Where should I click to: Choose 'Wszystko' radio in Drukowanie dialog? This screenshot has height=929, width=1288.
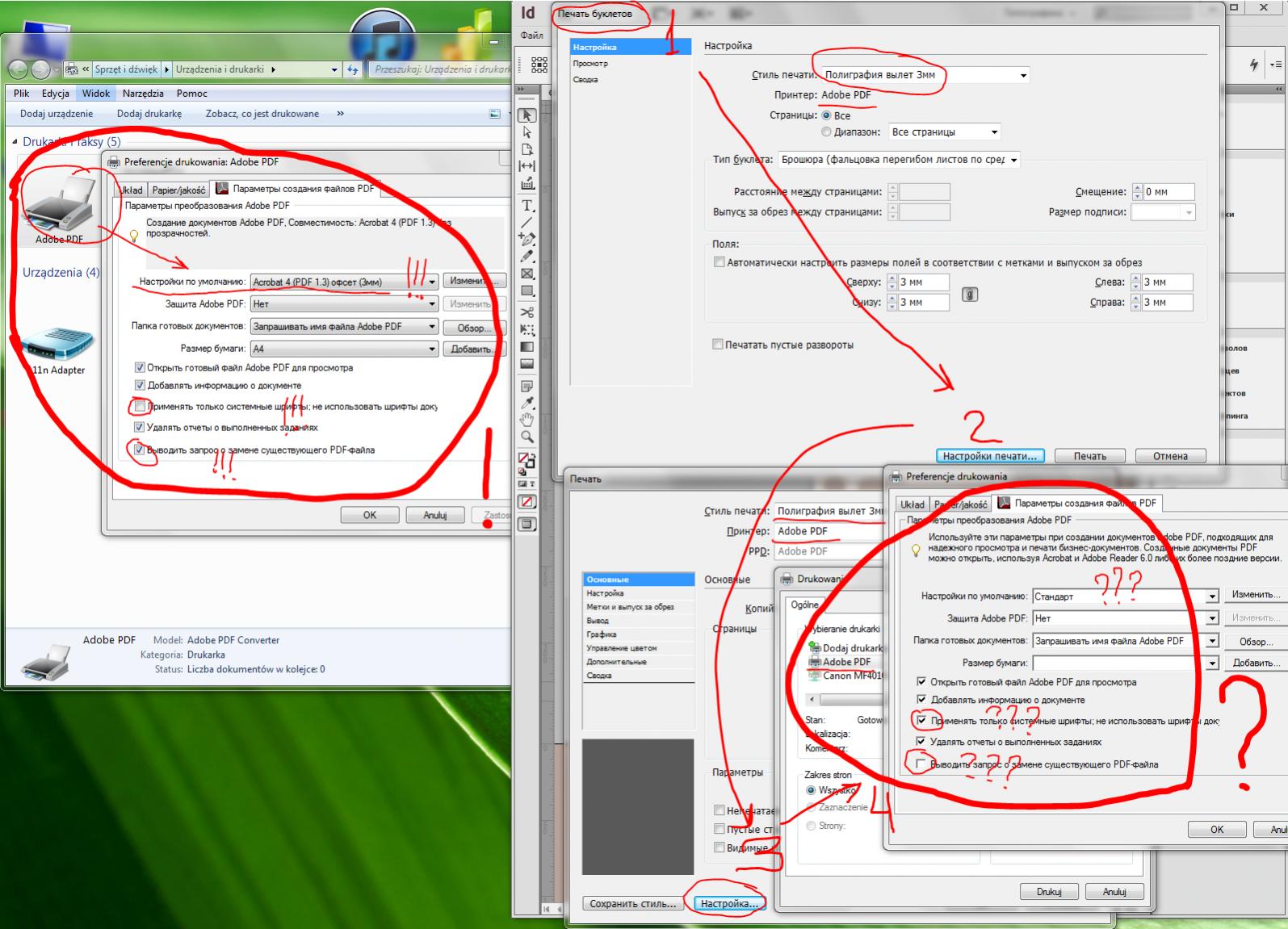811,790
